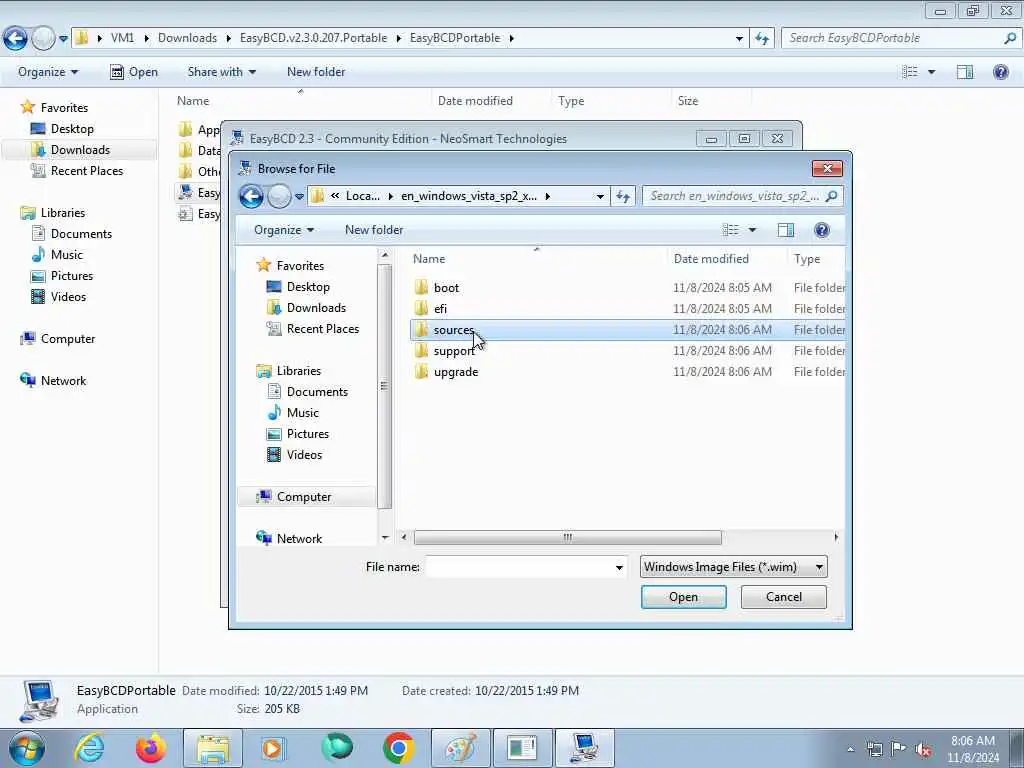Image resolution: width=1024 pixels, height=768 pixels.
Task: Open Explorer Organize menu
Action: pyautogui.click(x=48, y=72)
